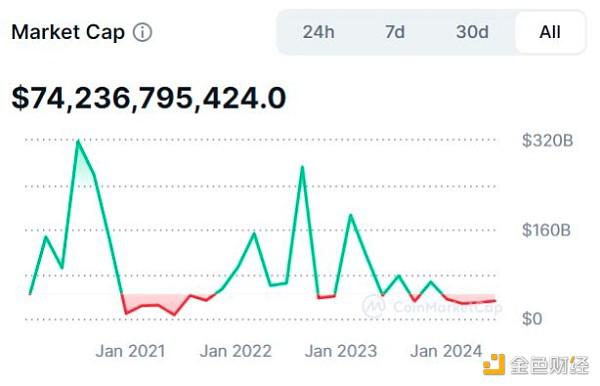600x386 pixels.
Task: Click the orange Jinse Finance logo icon
Action: pyautogui.click(x=494, y=365)
